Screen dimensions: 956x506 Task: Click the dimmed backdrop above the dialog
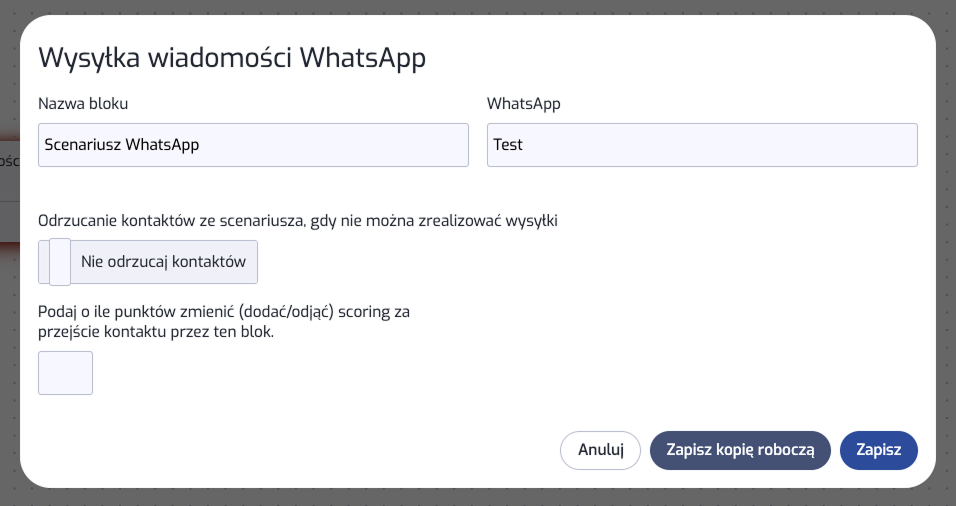click(x=478, y=6)
